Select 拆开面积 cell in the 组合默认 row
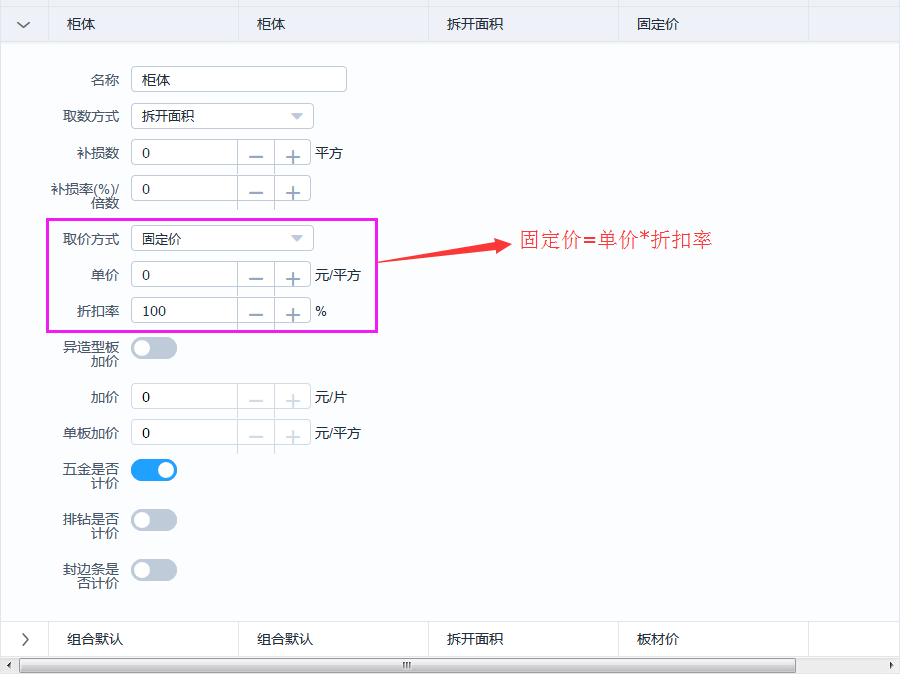This screenshot has height=674, width=903. 523,639
